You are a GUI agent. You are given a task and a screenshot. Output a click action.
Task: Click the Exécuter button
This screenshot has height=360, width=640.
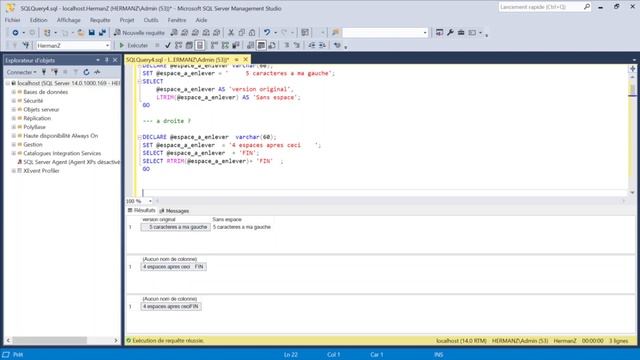(x=133, y=45)
